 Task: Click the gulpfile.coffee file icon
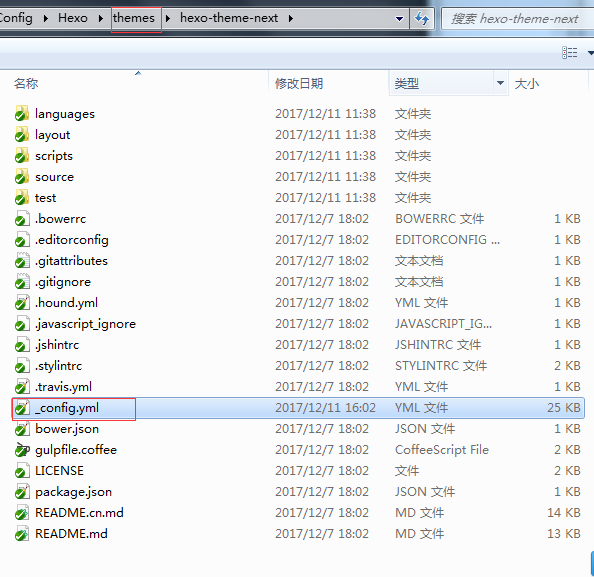(22, 450)
